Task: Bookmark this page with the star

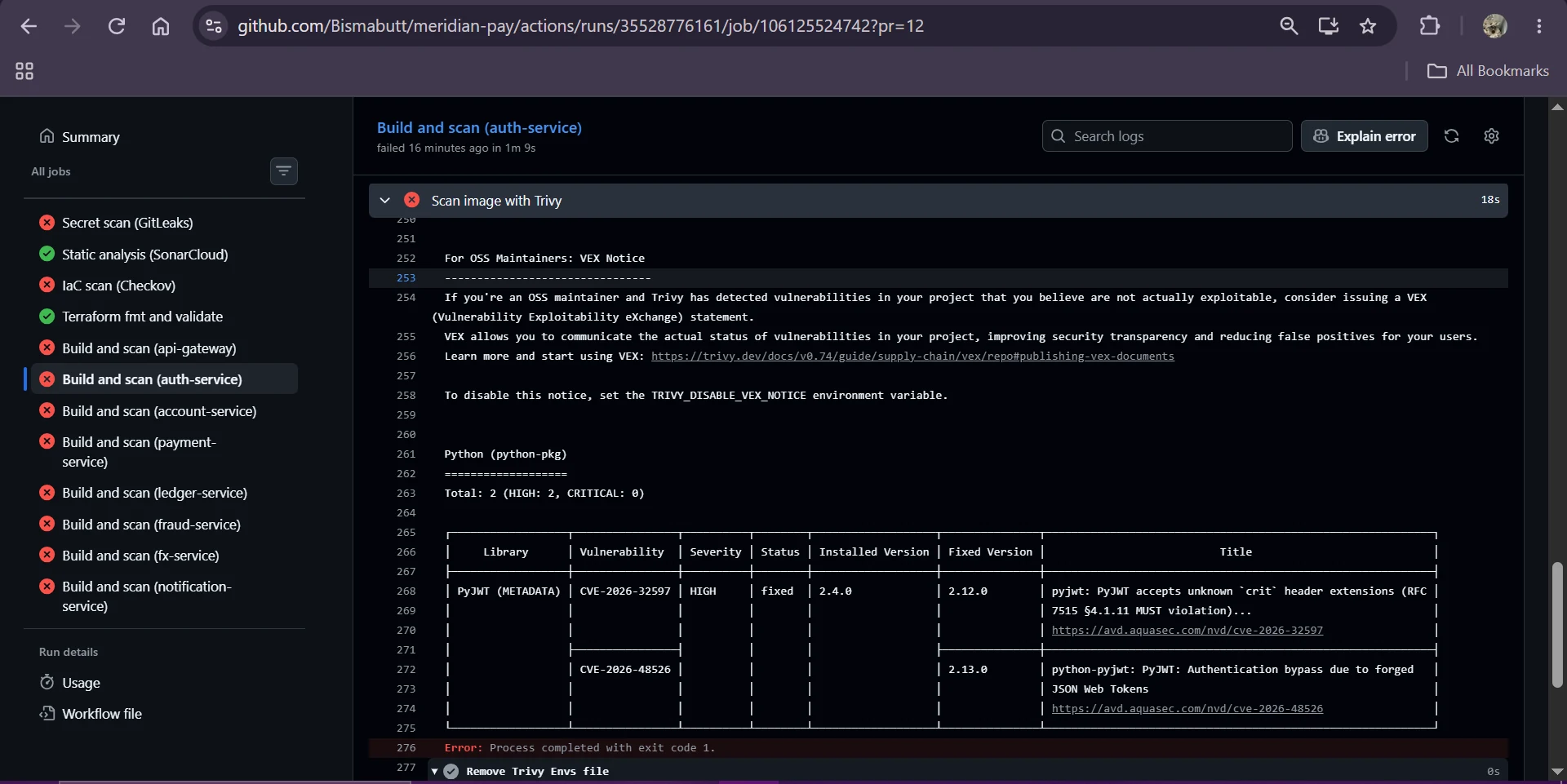Action: (x=1368, y=26)
